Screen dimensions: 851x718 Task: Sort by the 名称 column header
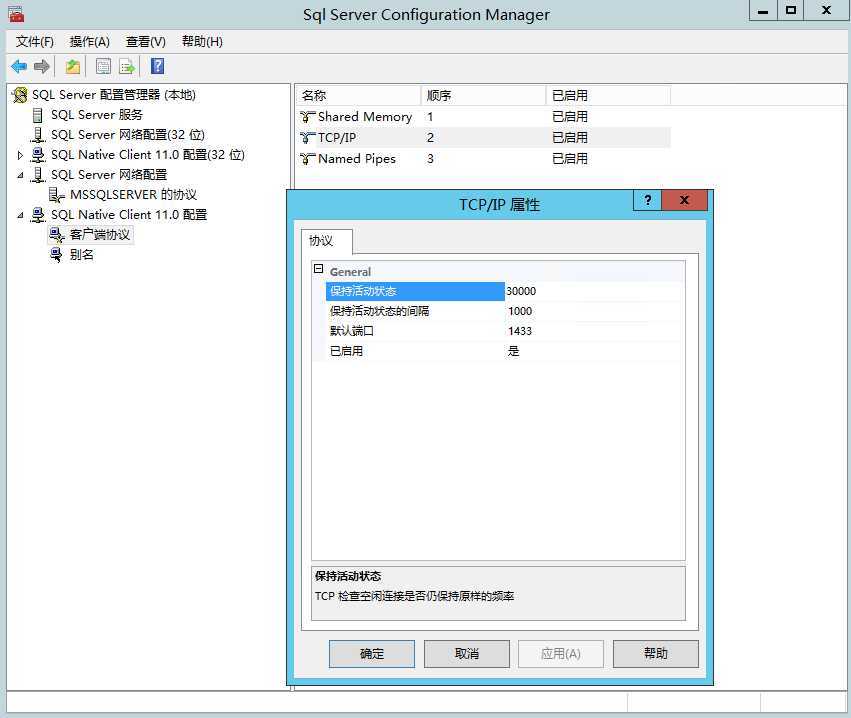click(x=358, y=96)
